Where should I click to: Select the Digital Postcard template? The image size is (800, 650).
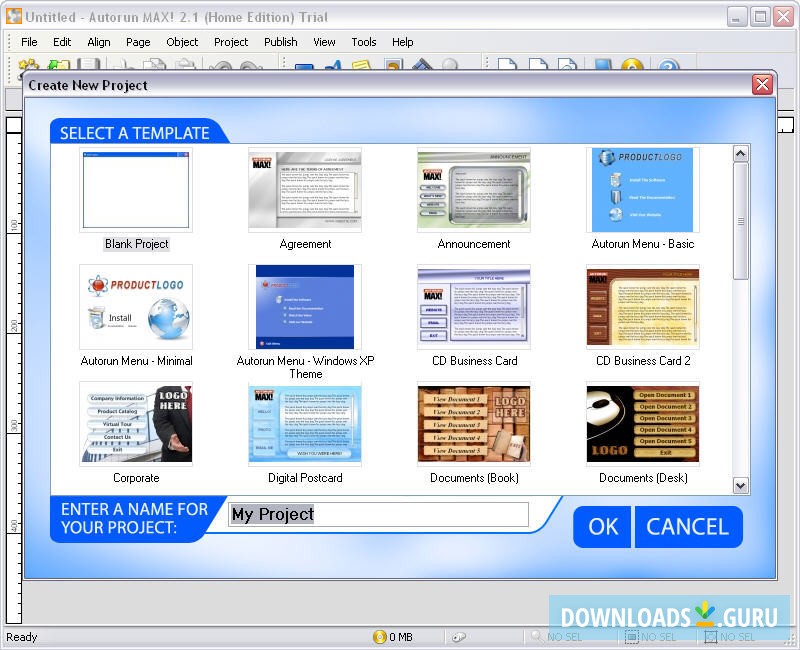pyautogui.click(x=305, y=424)
